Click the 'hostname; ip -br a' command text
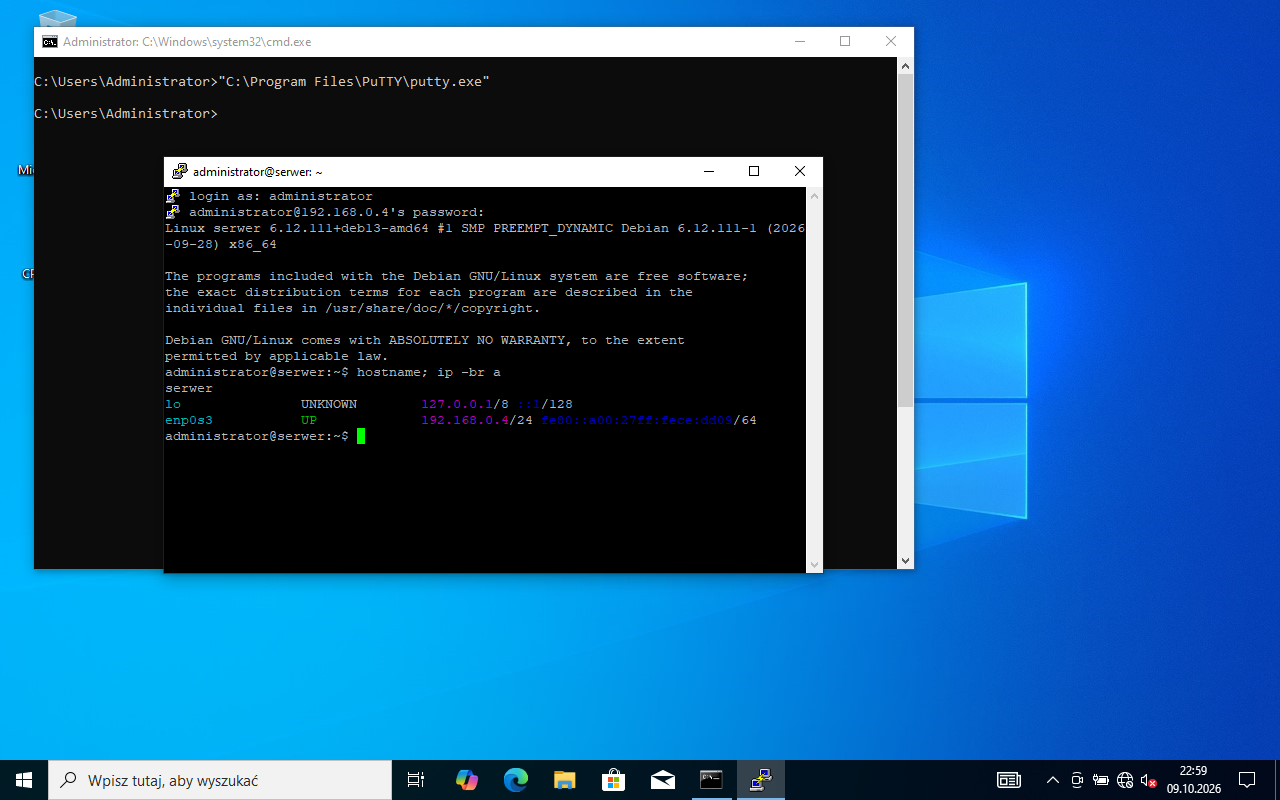The height and width of the screenshot is (800, 1280). (429, 372)
